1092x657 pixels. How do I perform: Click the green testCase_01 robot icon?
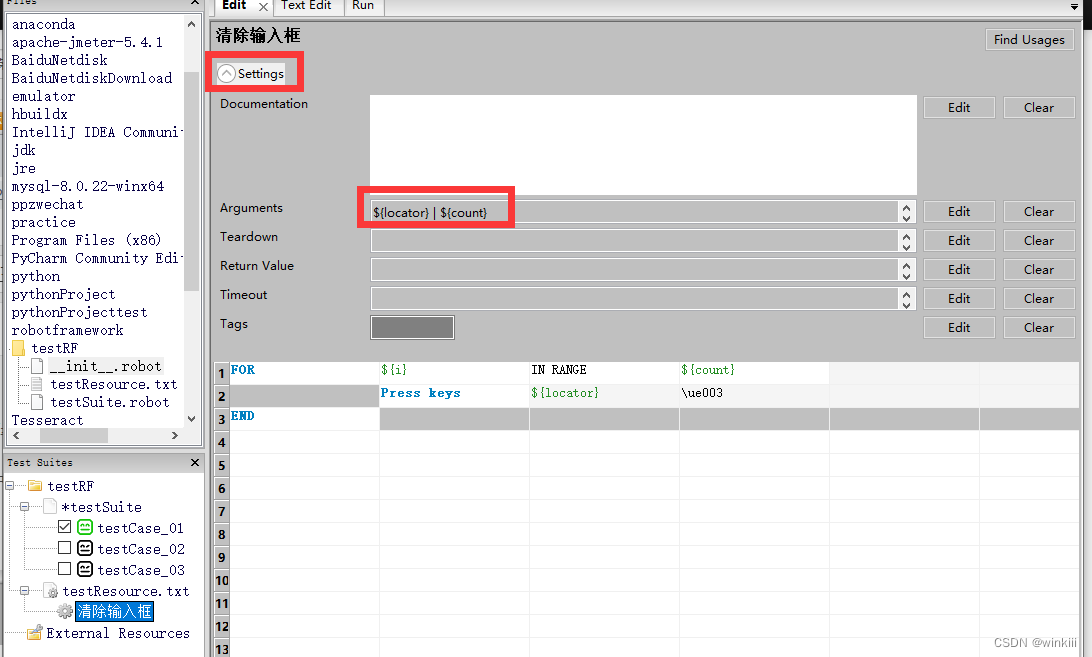85,527
